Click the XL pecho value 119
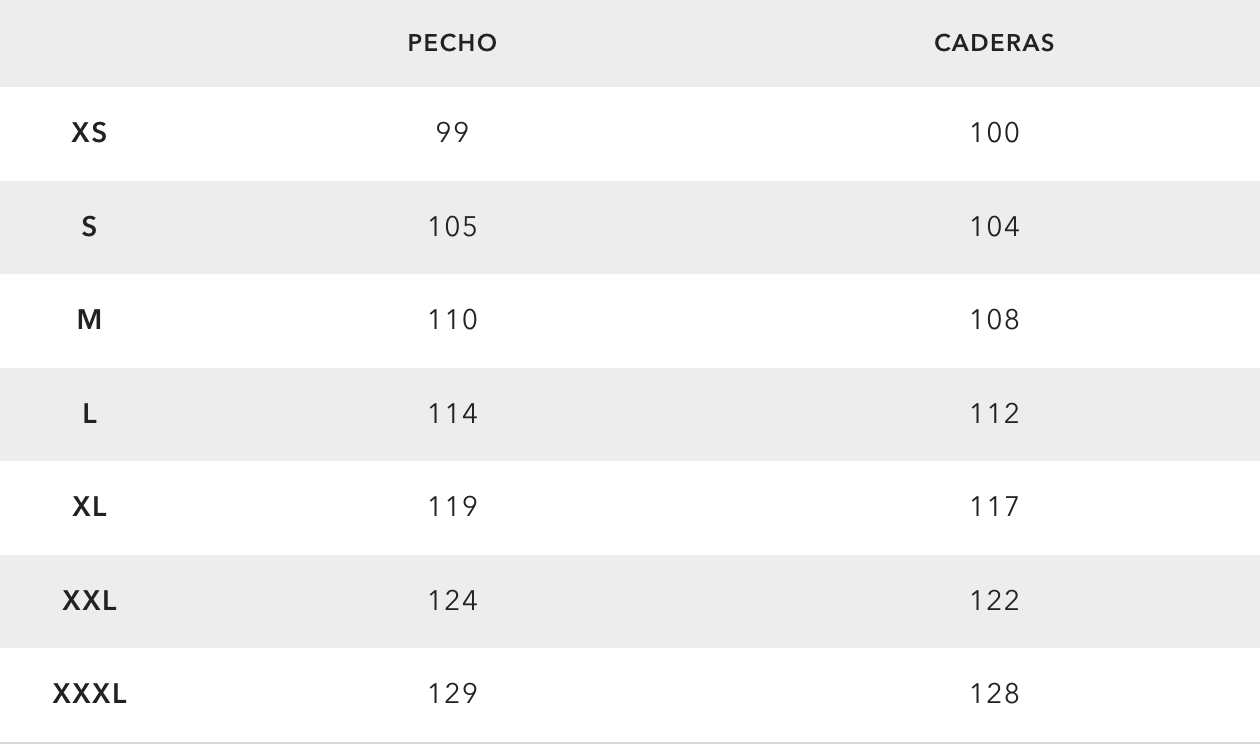1260x746 pixels. (452, 507)
